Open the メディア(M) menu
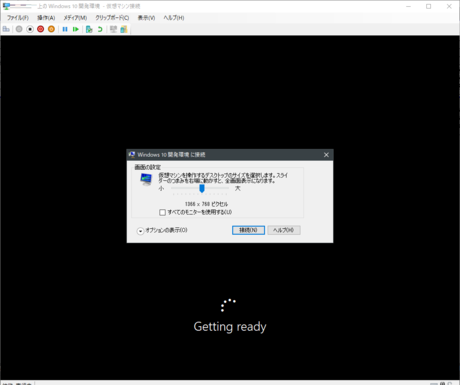 75,18
